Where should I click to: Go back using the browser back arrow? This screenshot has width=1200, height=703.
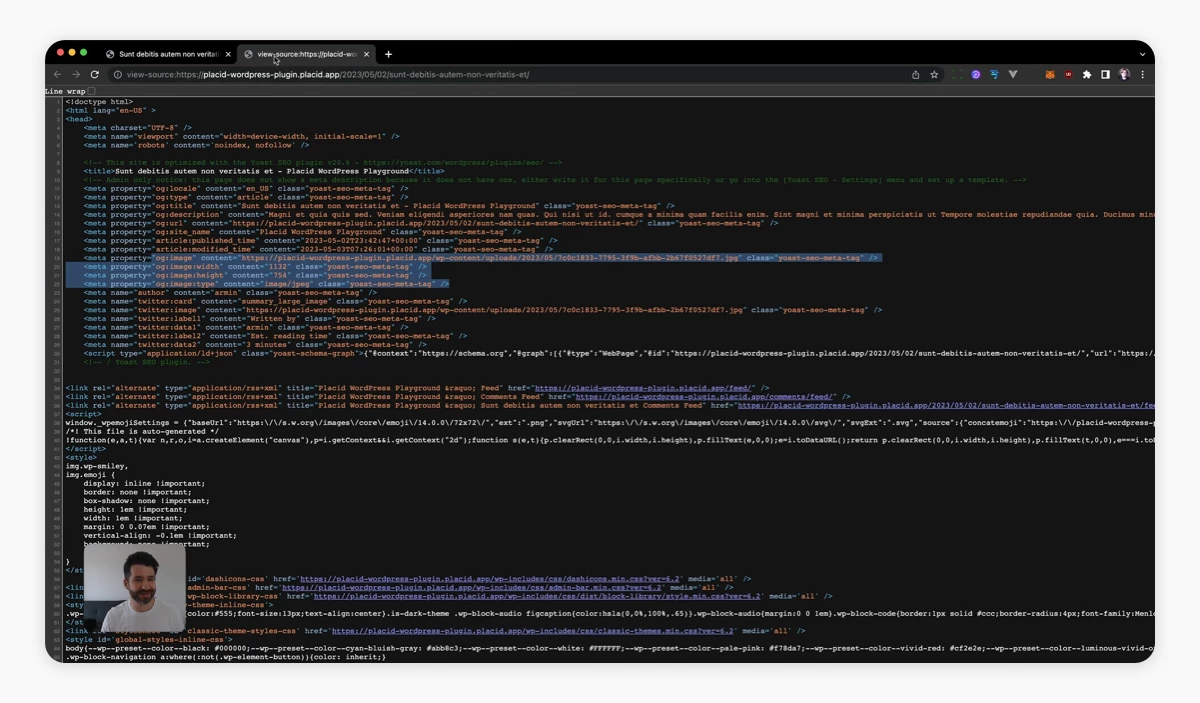59,75
